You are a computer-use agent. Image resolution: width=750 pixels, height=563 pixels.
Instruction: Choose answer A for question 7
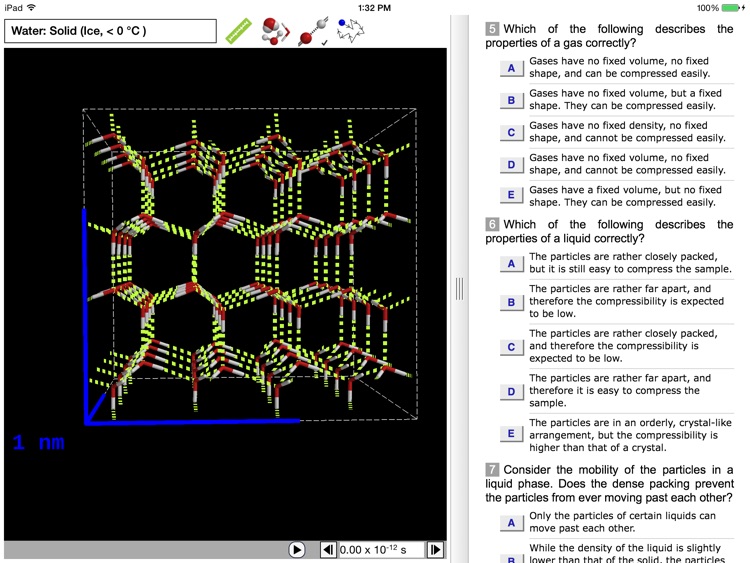[x=511, y=523]
